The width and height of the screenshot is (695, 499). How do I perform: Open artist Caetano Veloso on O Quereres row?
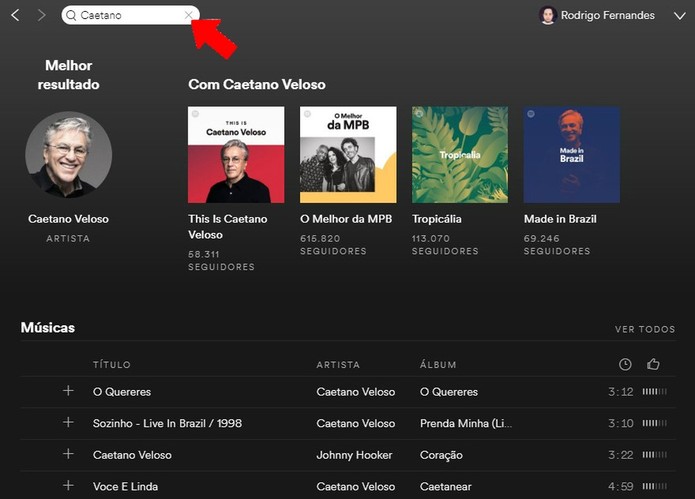point(355,392)
